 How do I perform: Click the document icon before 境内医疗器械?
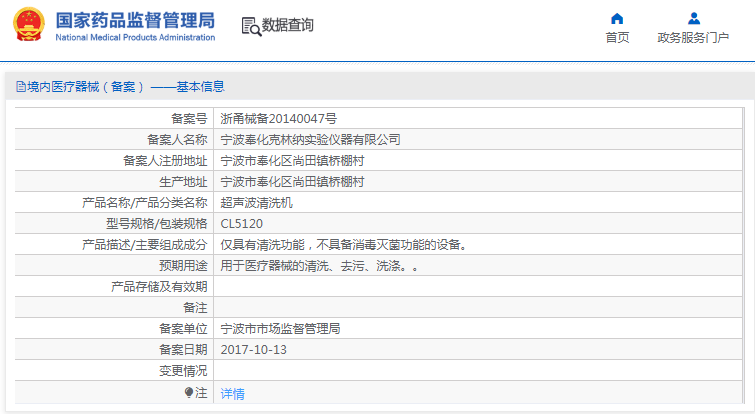pyautogui.click(x=21, y=87)
